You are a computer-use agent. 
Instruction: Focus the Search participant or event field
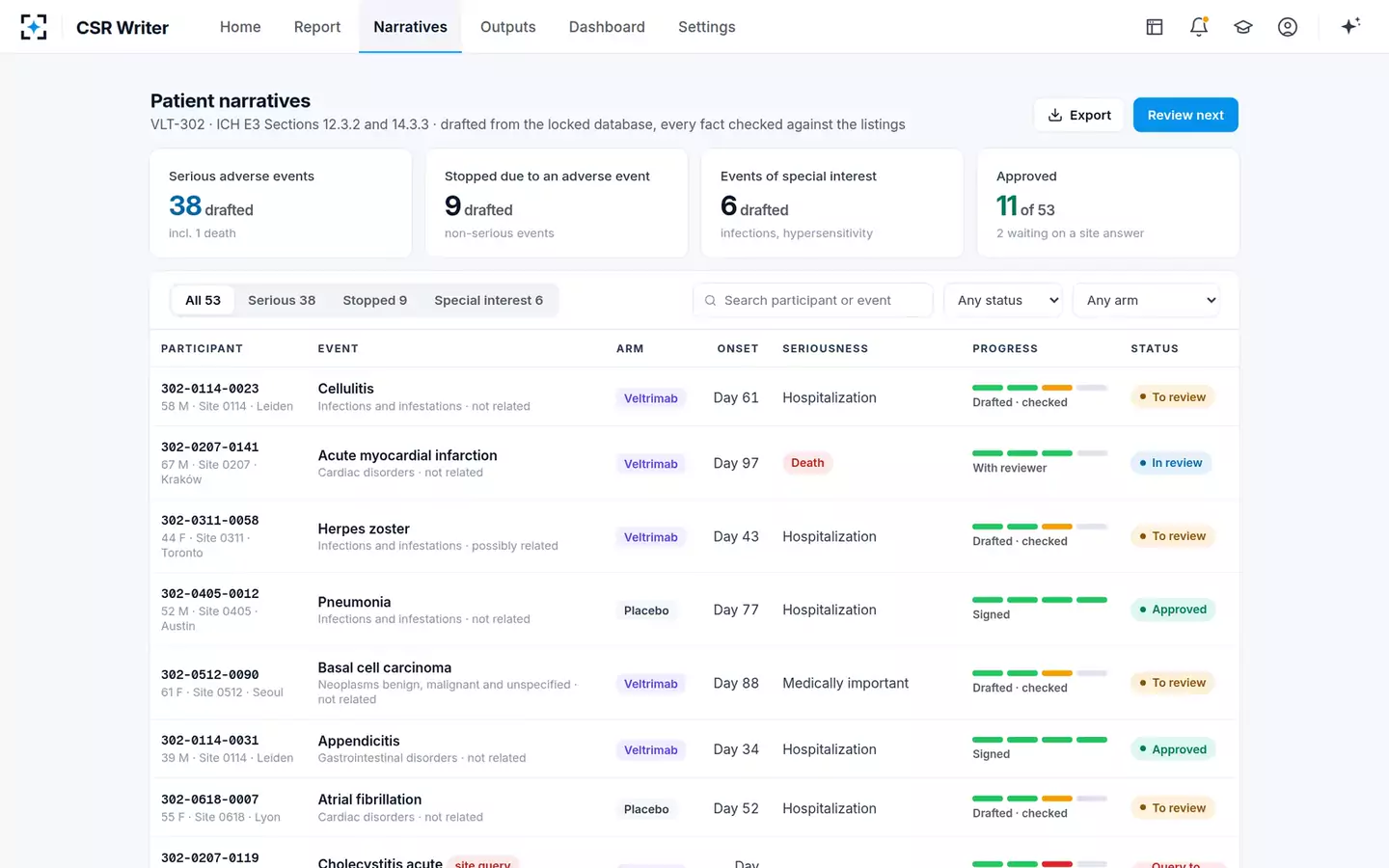(813, 301)
